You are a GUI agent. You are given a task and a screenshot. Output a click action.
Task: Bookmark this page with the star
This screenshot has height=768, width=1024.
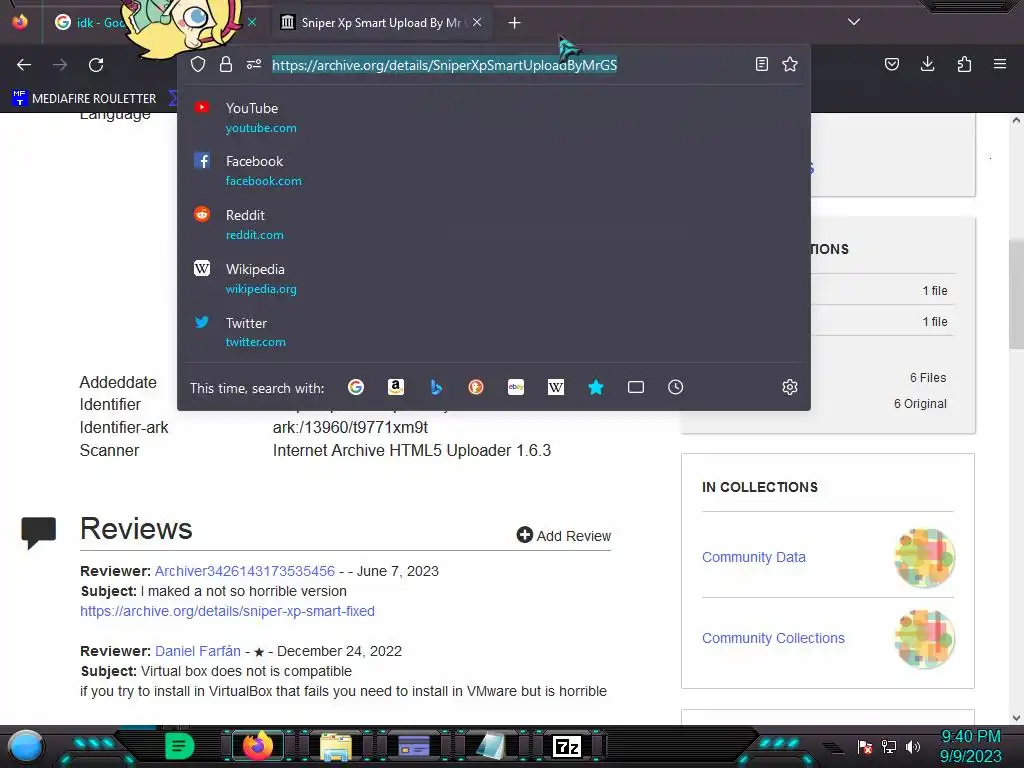790,64
